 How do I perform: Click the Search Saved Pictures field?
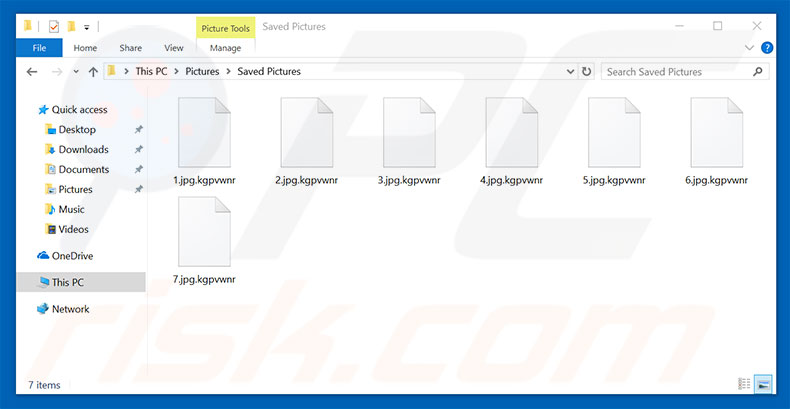pos(680,72)
